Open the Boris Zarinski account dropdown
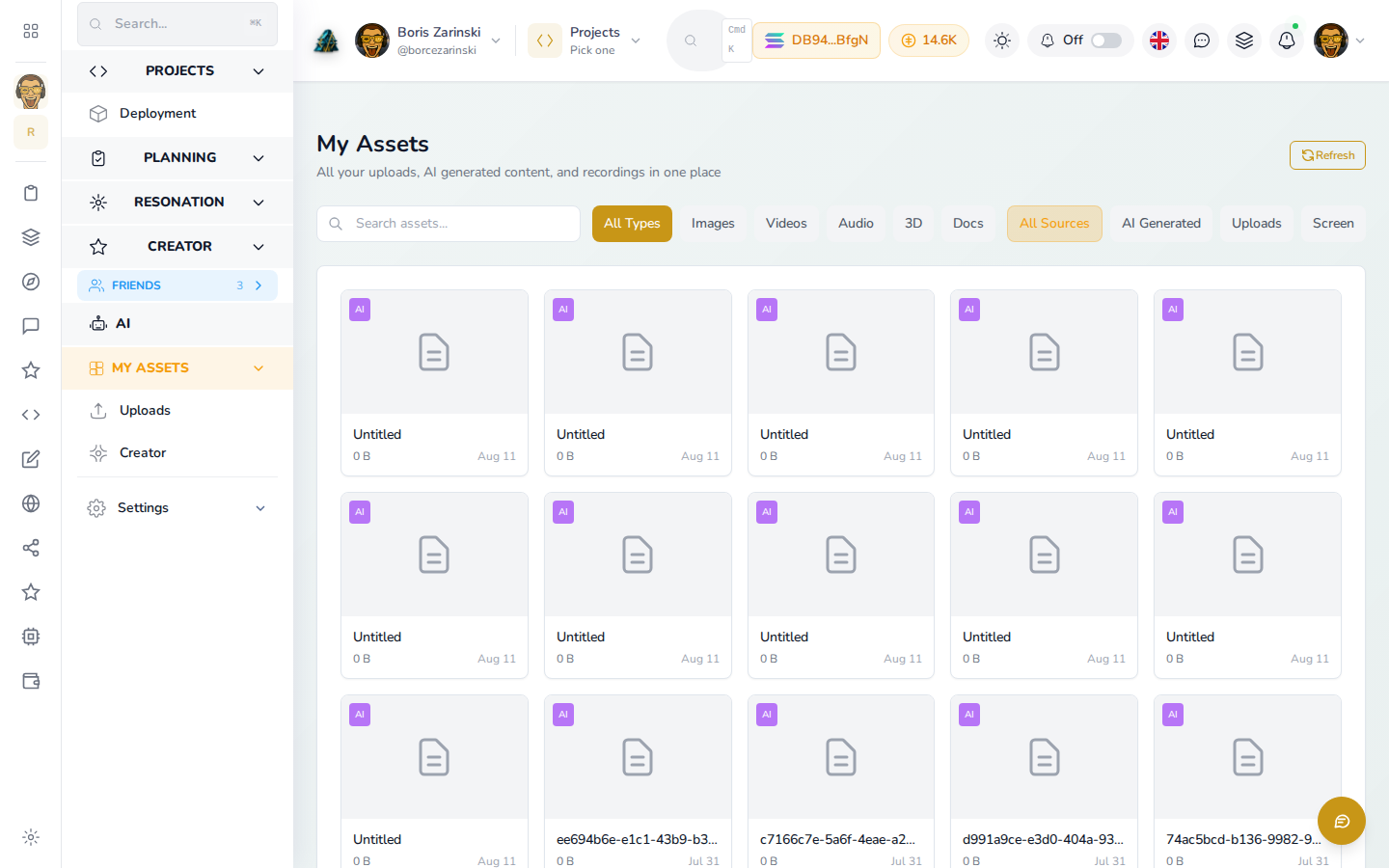Viewport: 1389px width, 868px height. pyautogui.click(x=428, y=41)
